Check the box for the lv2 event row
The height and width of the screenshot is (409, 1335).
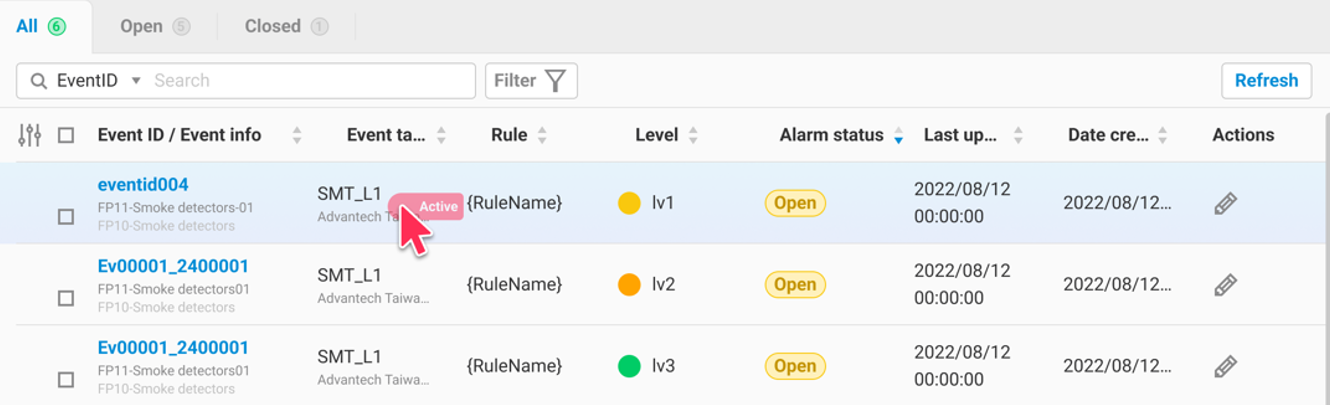(x=66, y=298)
